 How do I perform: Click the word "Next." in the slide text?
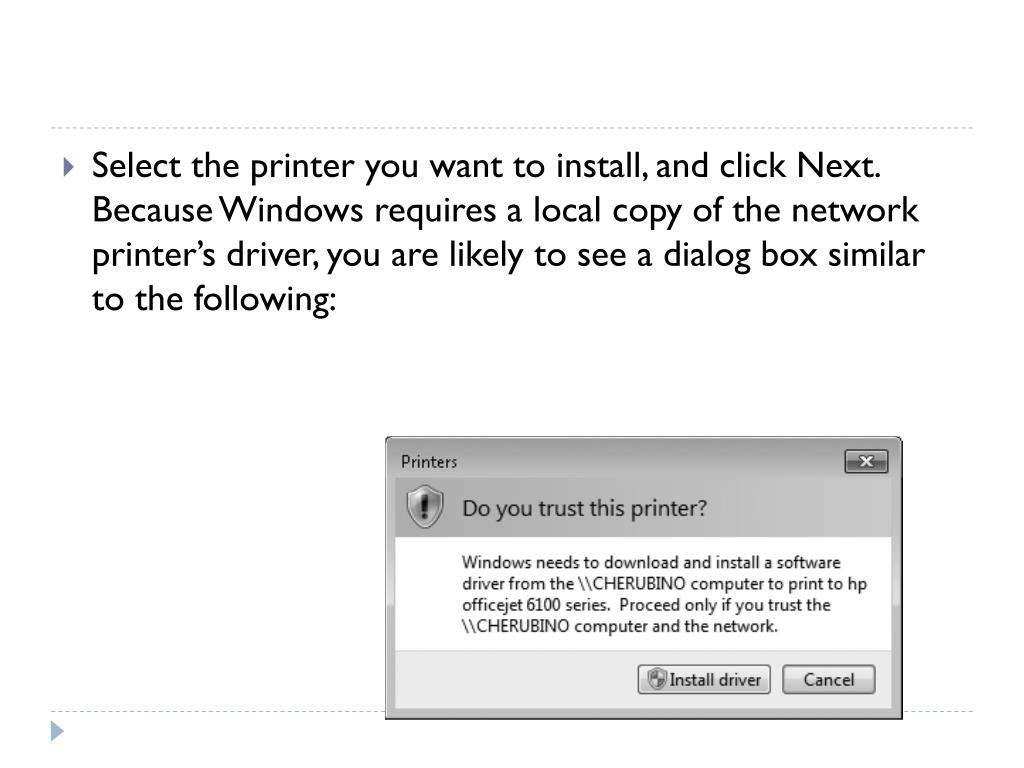coord(839,165)
